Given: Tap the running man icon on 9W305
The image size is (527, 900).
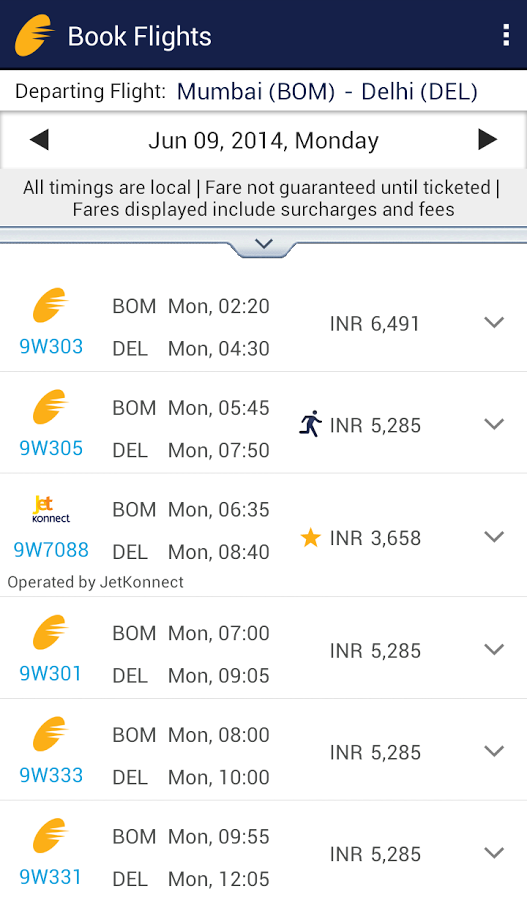Looking at the screenshot, I should pos(311,424).
